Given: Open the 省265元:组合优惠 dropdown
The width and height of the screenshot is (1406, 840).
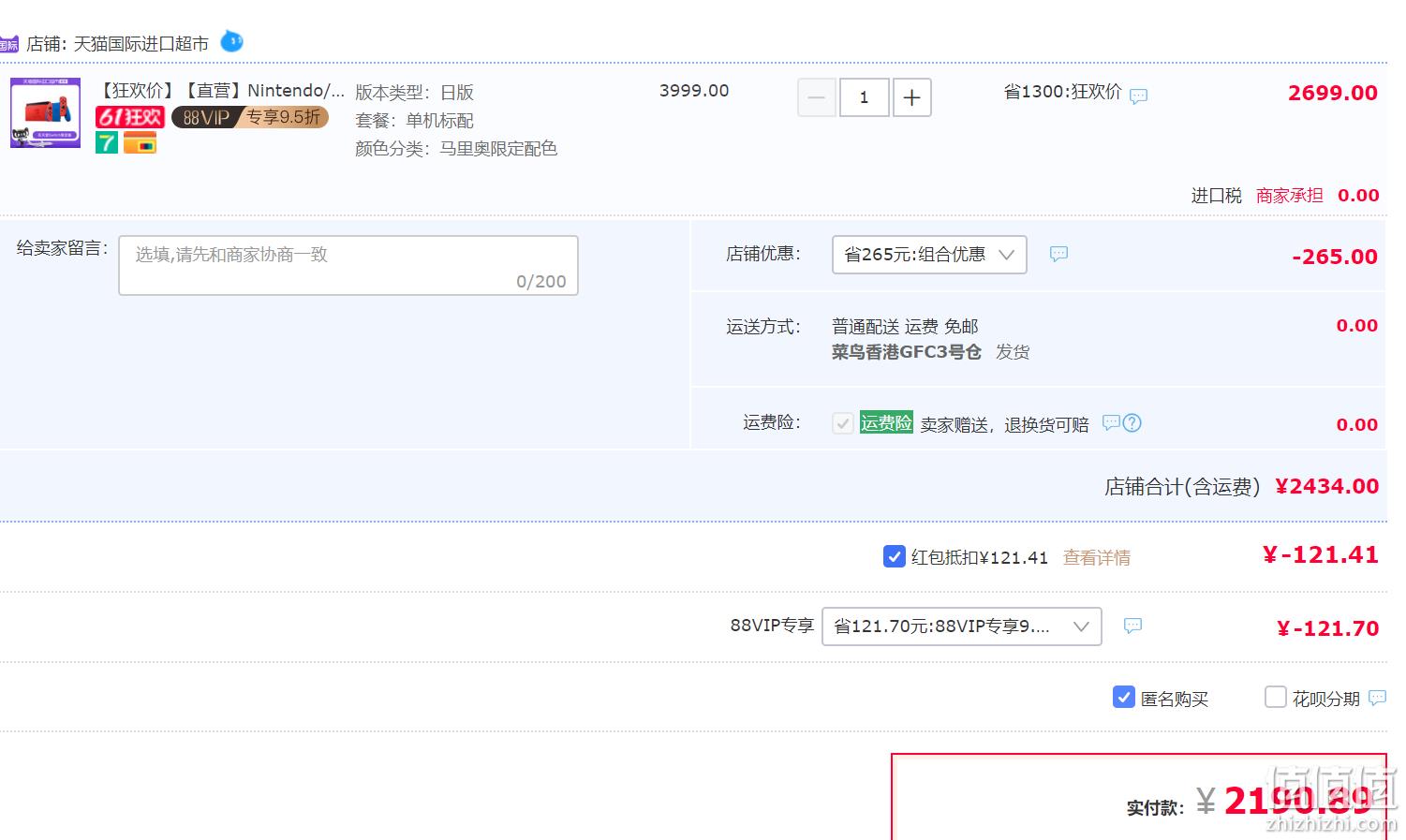Looking at the screenshot, I should (929, 255).
